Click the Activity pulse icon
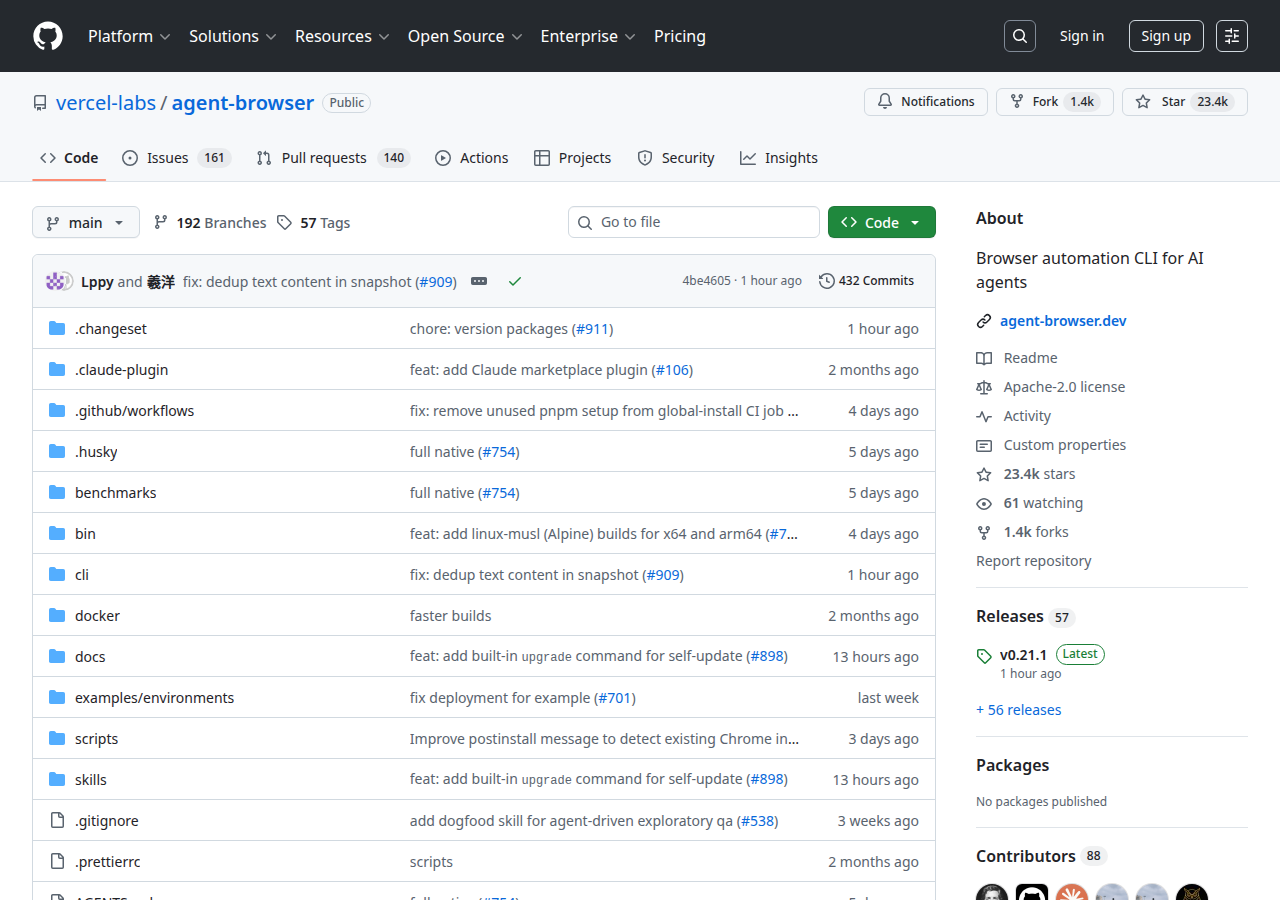 (x=984, y=415)
